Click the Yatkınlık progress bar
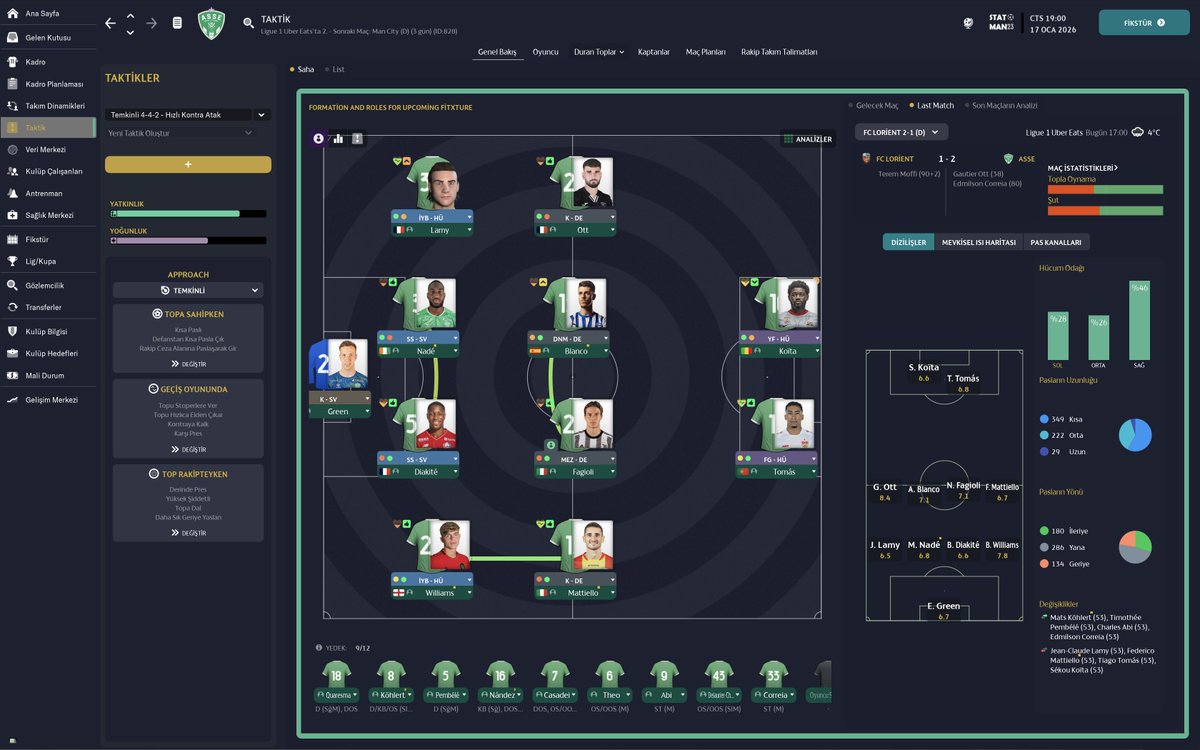Screen dimensions: 1200x750 coord(188,213)
